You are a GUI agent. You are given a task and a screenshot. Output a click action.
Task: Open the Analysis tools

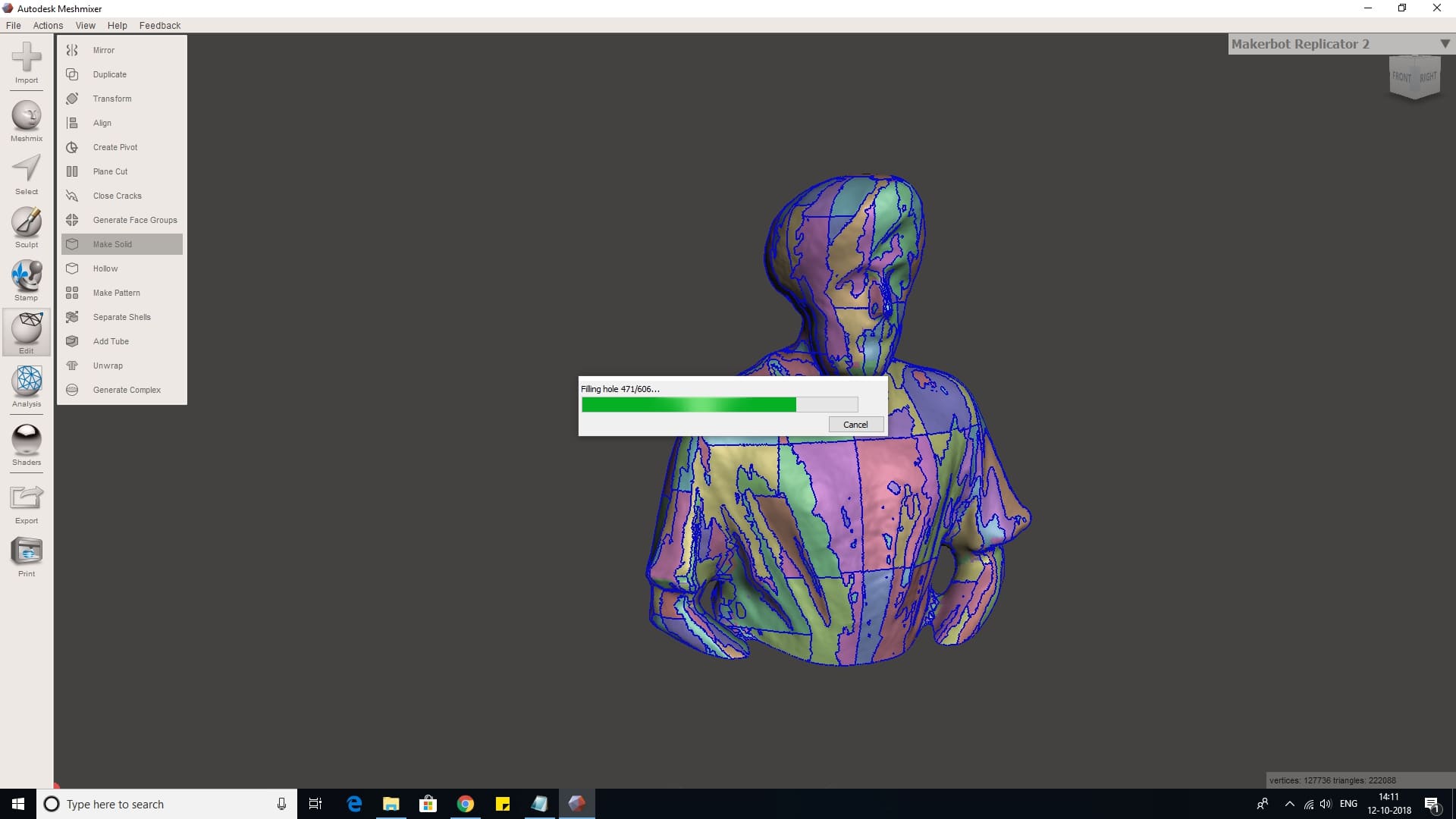[x=27, y=387]
